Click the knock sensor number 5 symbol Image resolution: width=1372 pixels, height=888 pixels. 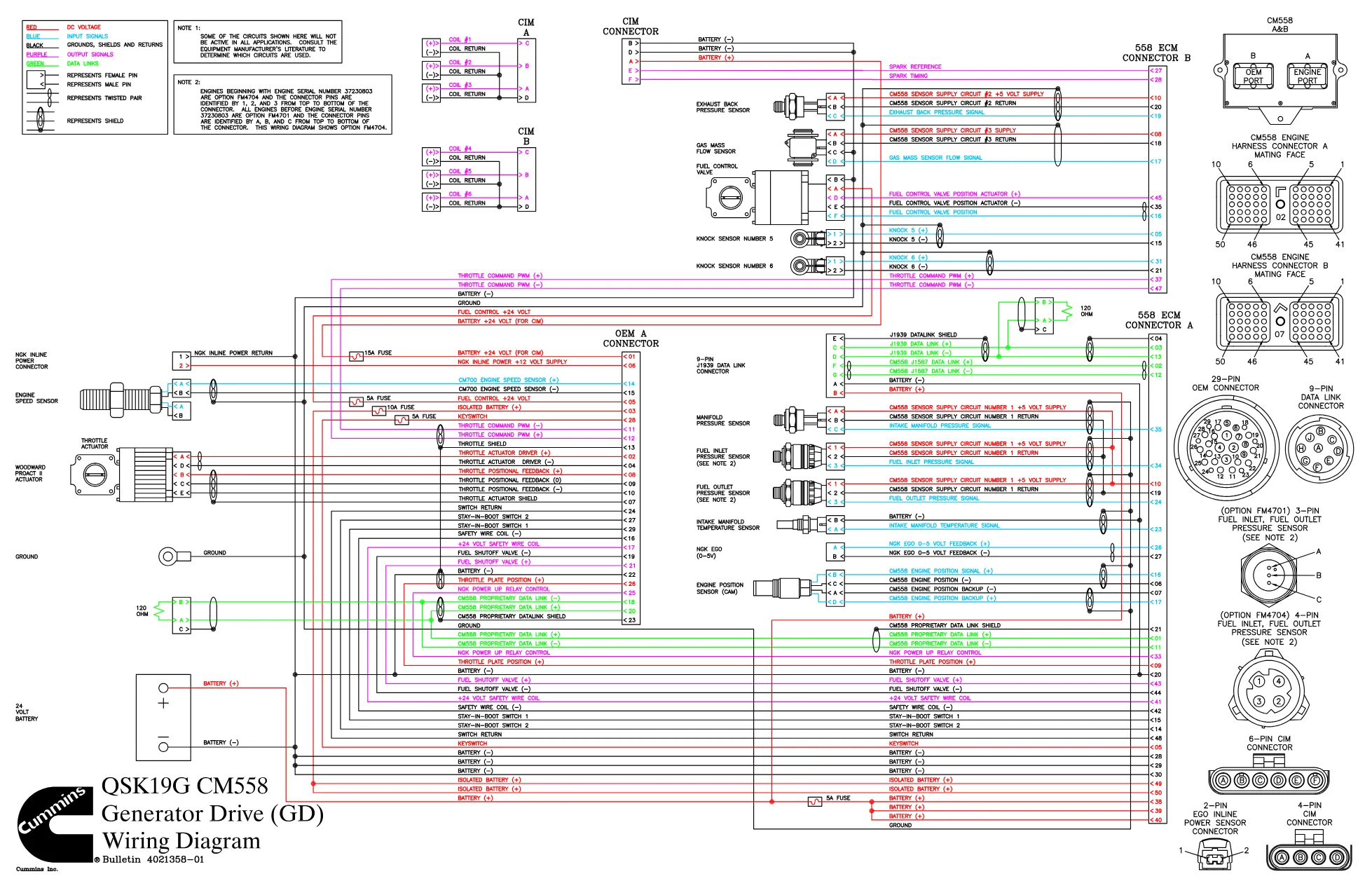tap(807, 239)
